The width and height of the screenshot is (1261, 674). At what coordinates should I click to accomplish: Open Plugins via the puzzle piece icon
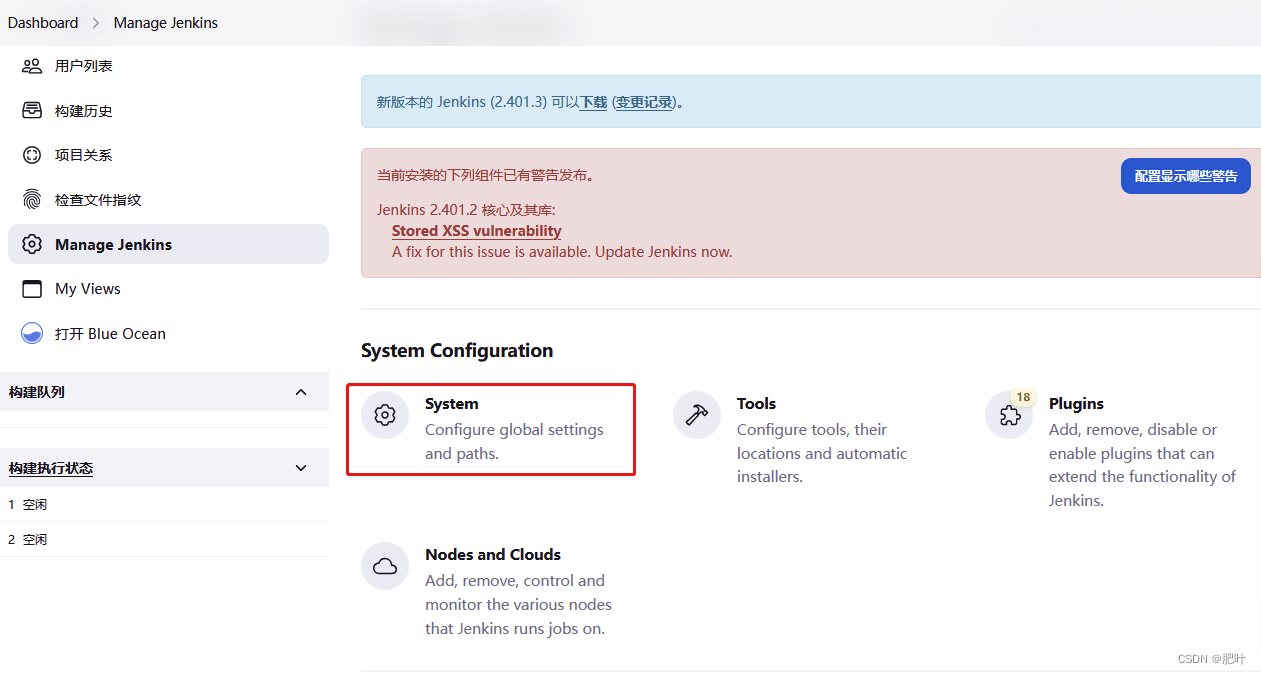coord(1009,414)
